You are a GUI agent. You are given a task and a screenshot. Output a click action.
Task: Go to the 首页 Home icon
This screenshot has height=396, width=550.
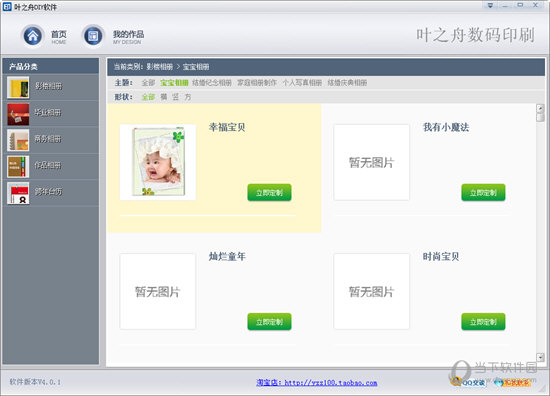point(33,36)
